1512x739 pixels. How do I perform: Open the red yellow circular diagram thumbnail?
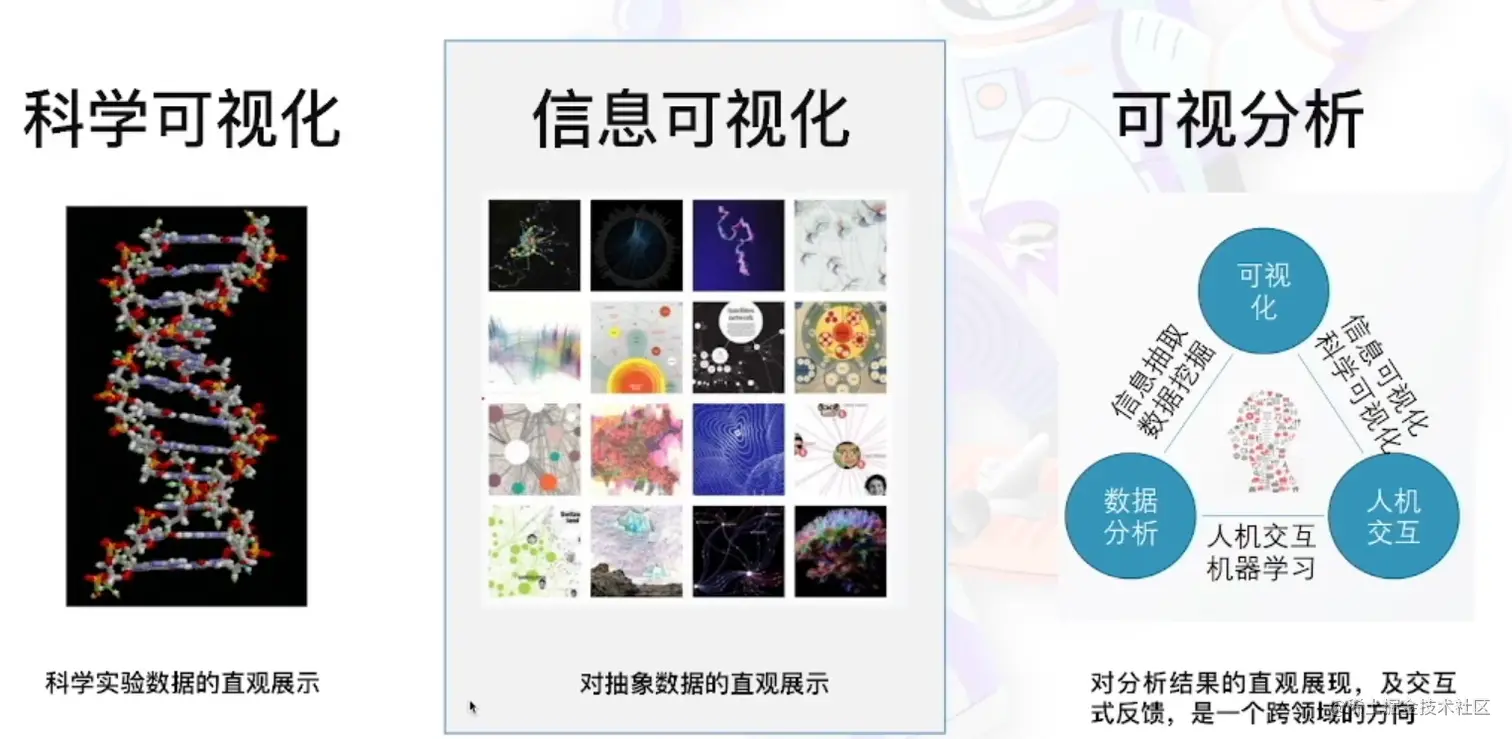(841, 347)
